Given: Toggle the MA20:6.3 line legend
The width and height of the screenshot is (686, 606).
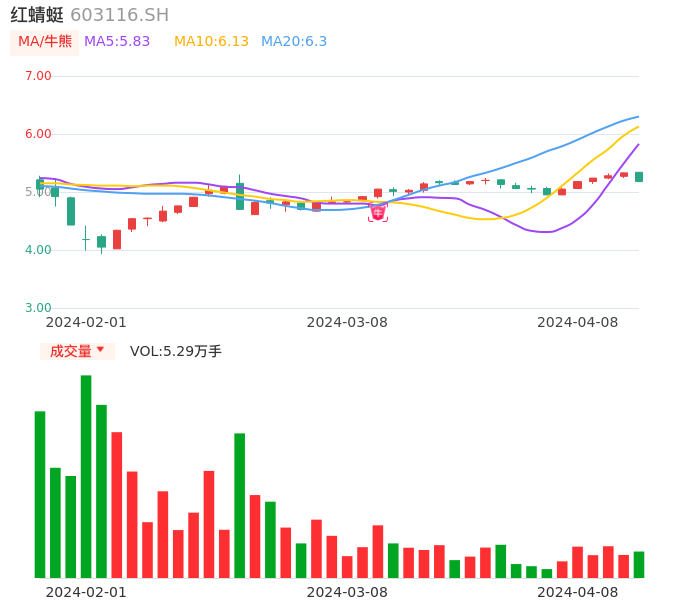Looking at the screenshot, I should coord(294,42).
